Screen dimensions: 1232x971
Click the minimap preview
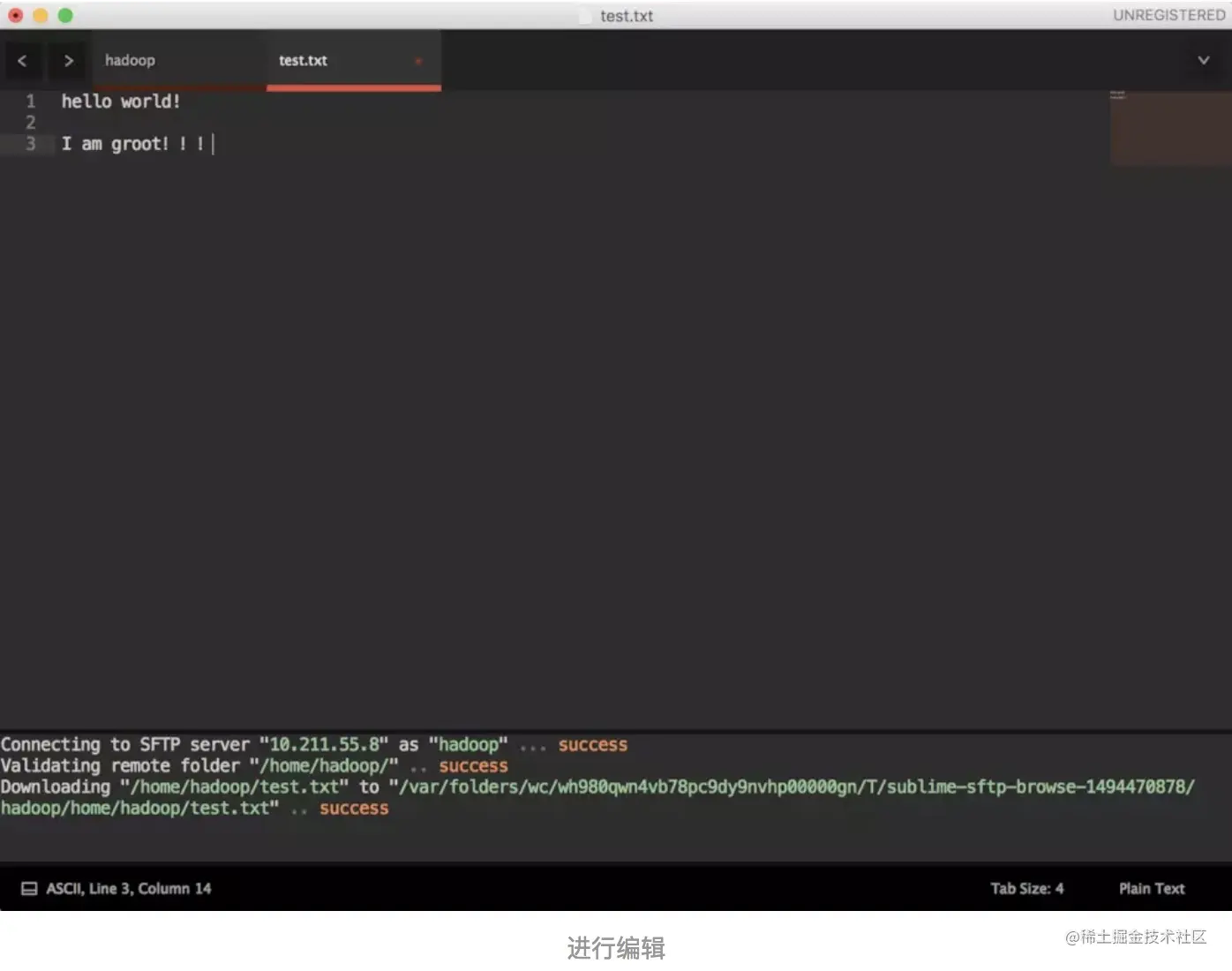1170,128
